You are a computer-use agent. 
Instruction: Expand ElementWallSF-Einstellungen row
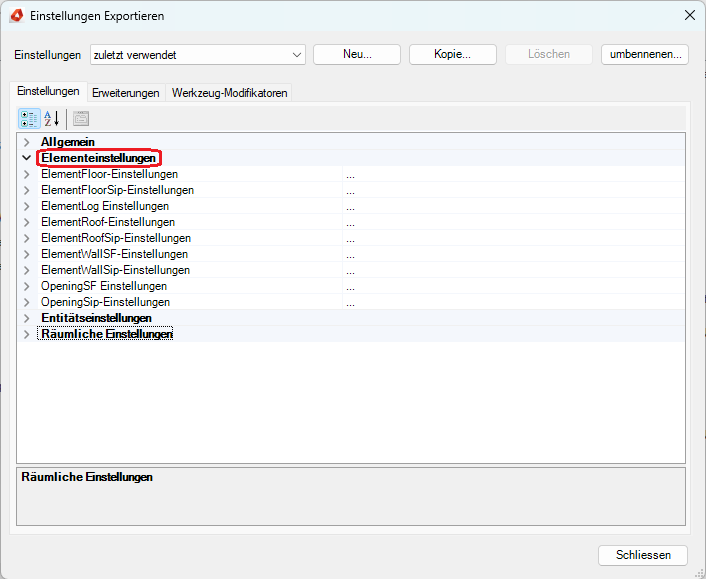(x=27, y=254)
